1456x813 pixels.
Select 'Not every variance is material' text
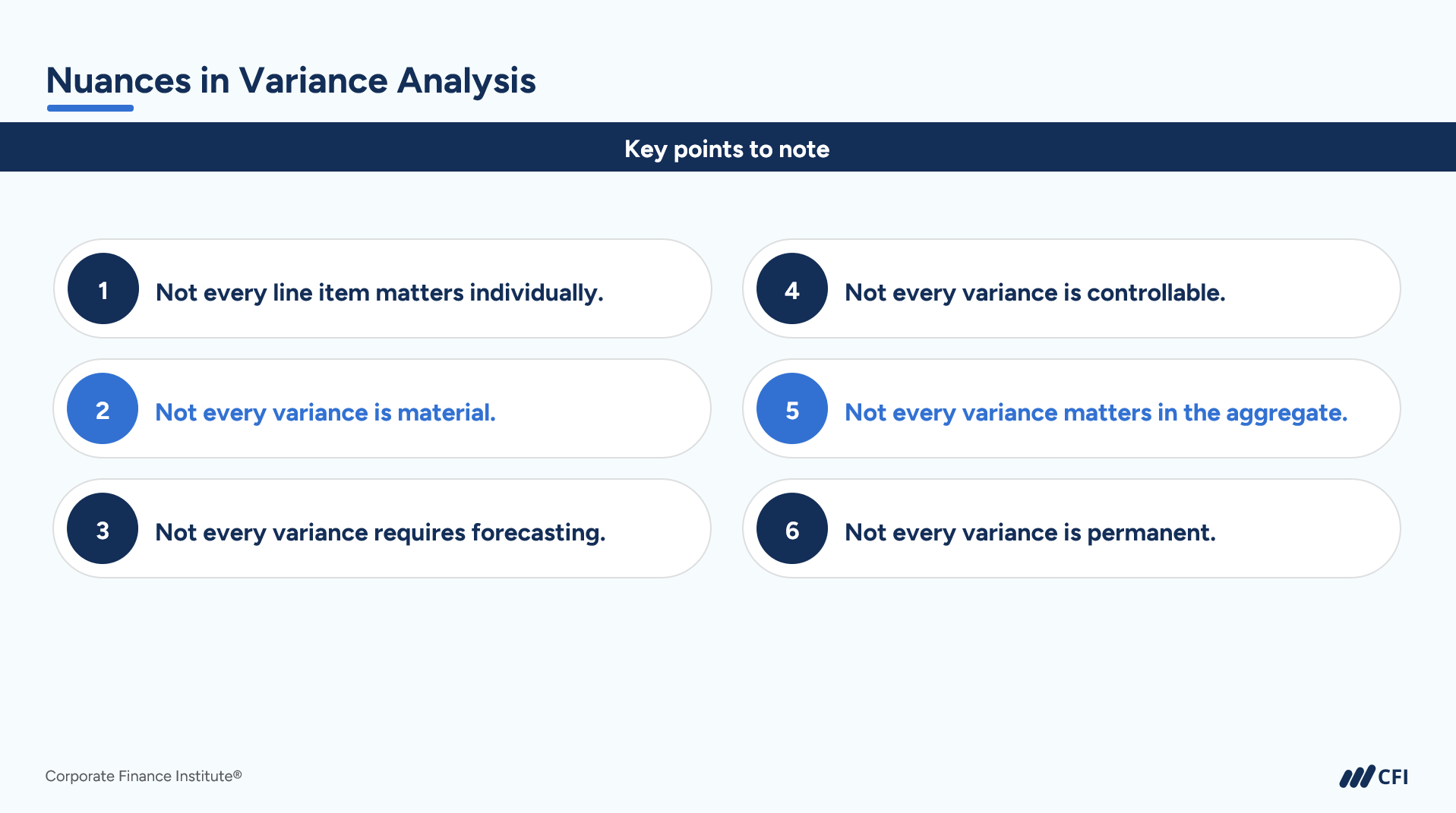click(325, 412)
